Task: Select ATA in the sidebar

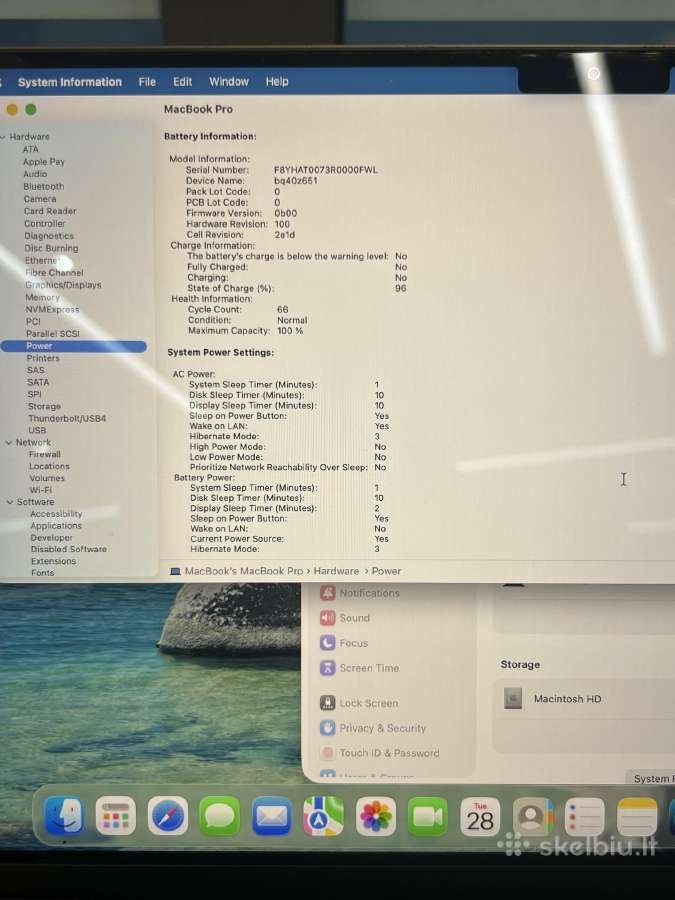Action: (30, 149)
